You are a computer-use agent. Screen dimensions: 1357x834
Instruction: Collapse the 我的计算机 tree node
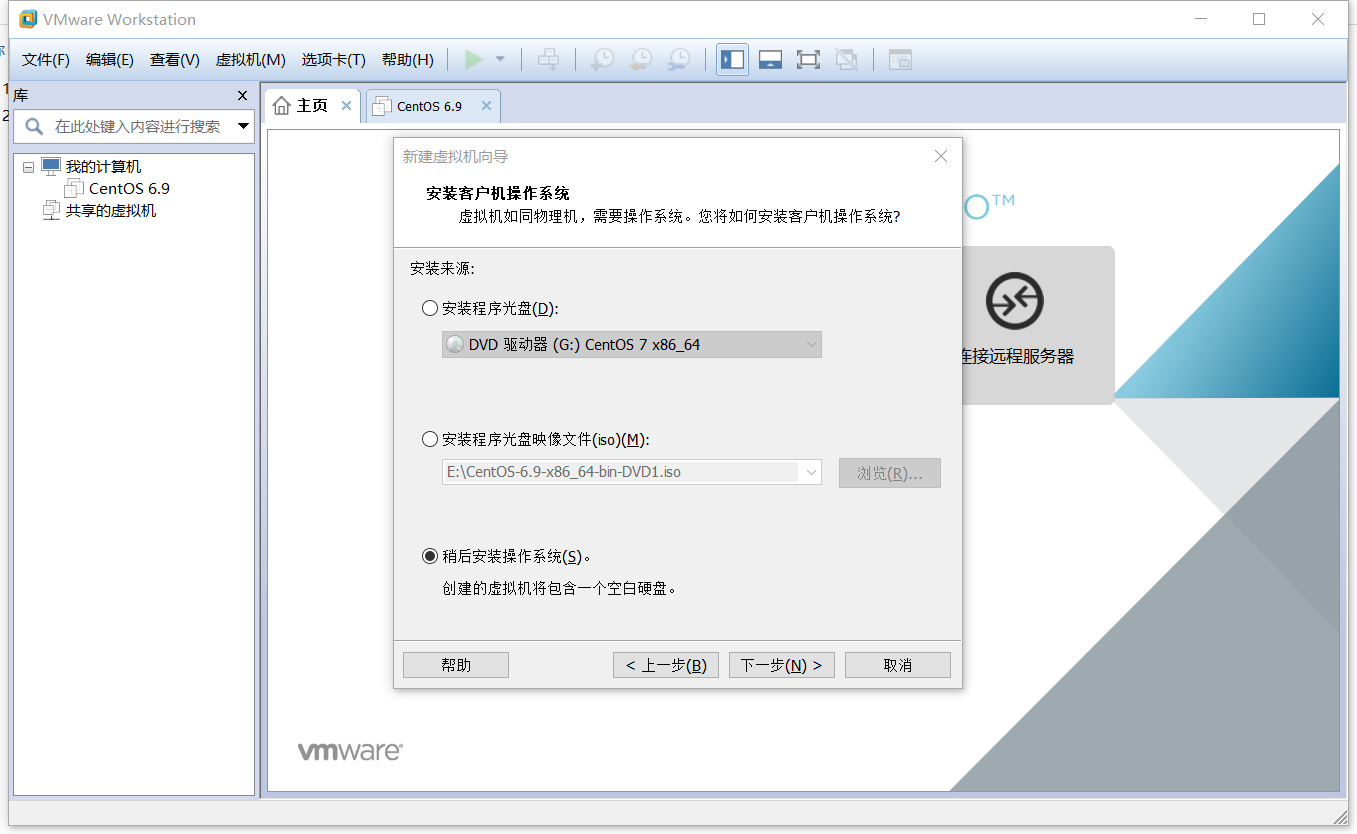(x=28, y=167)
